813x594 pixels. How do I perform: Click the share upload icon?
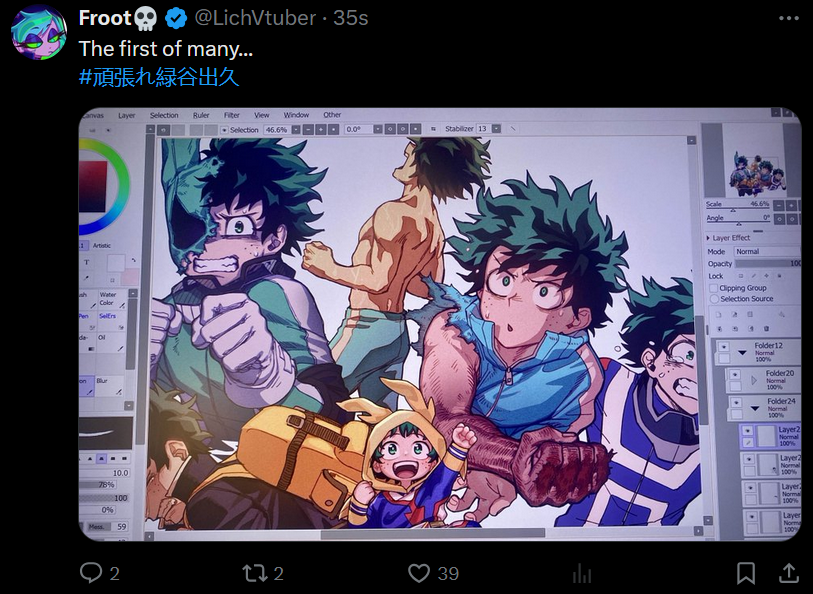pyautogui.click(x=788, y=573)
